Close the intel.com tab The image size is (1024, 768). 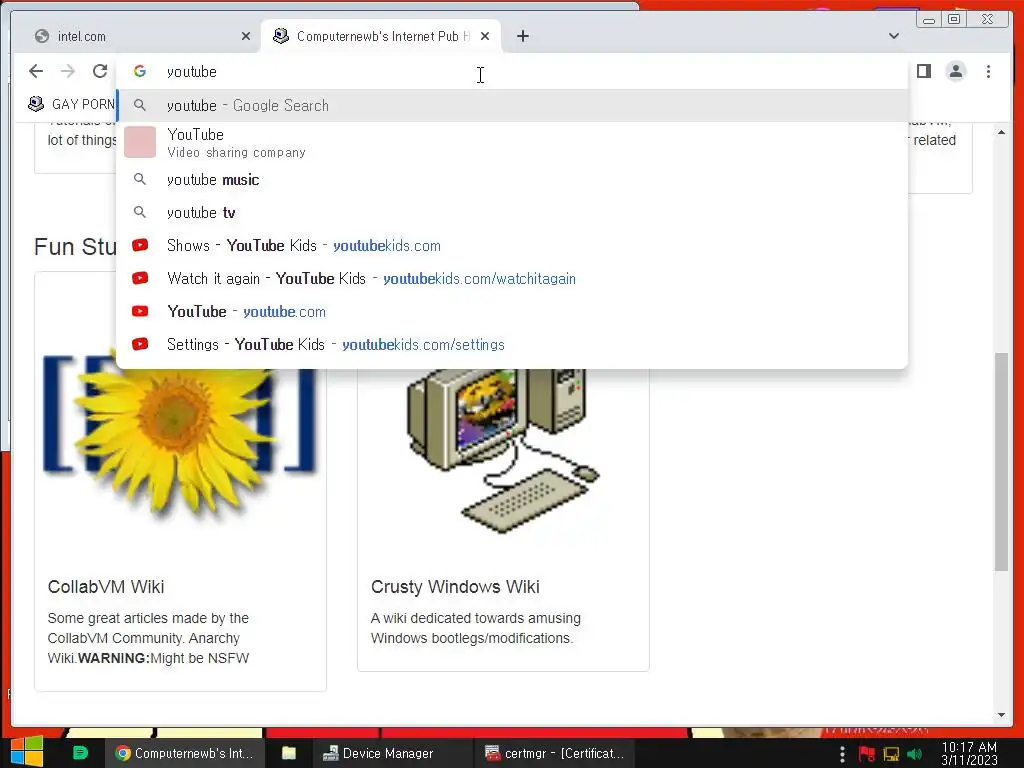click(x=246, y=36)
